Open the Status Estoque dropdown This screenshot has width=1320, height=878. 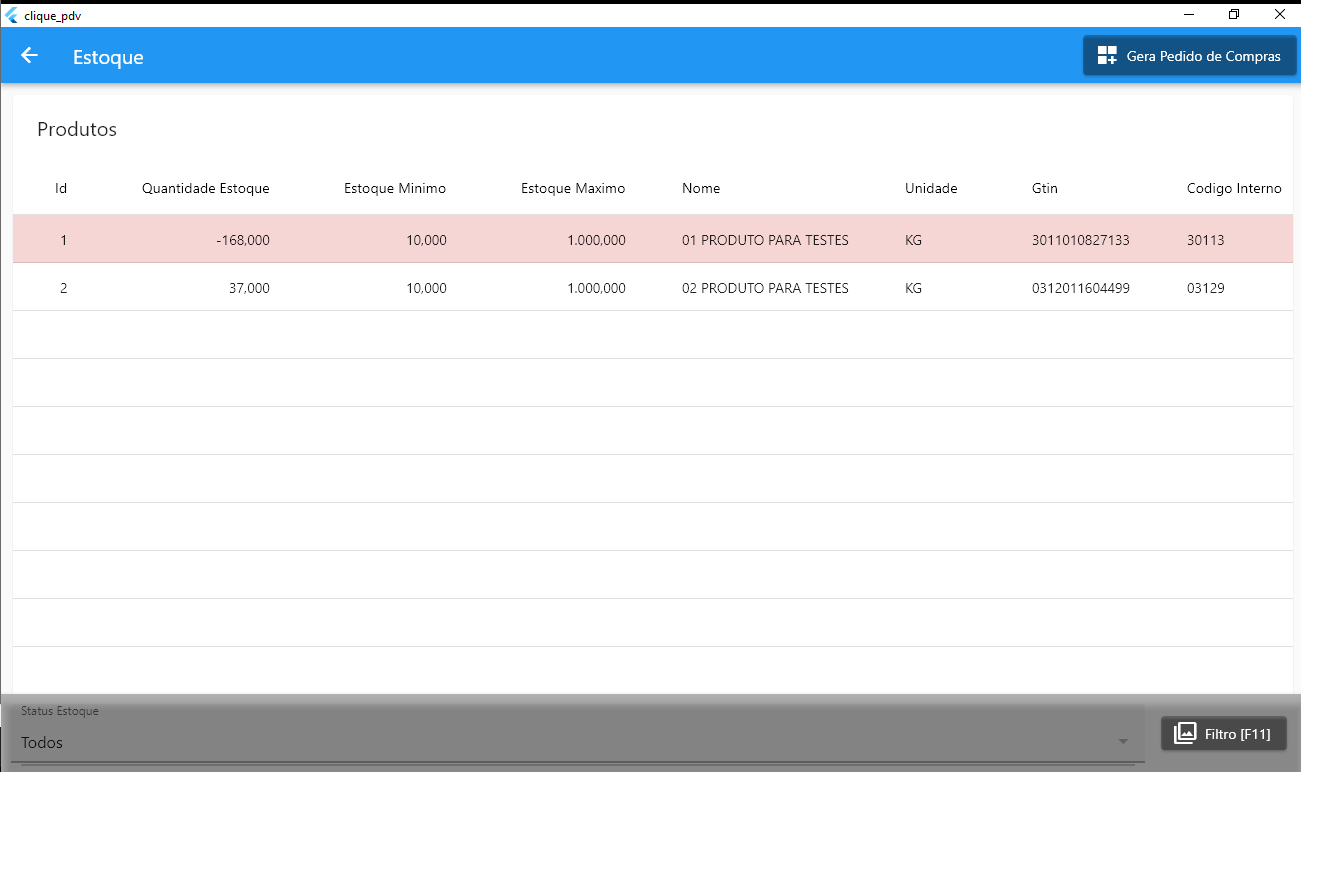(x=570, y=742)
